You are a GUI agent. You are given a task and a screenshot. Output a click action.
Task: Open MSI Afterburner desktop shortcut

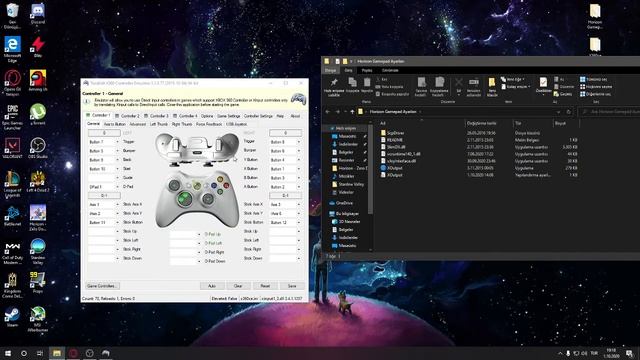pyautogui.click(x=38, y=319)
